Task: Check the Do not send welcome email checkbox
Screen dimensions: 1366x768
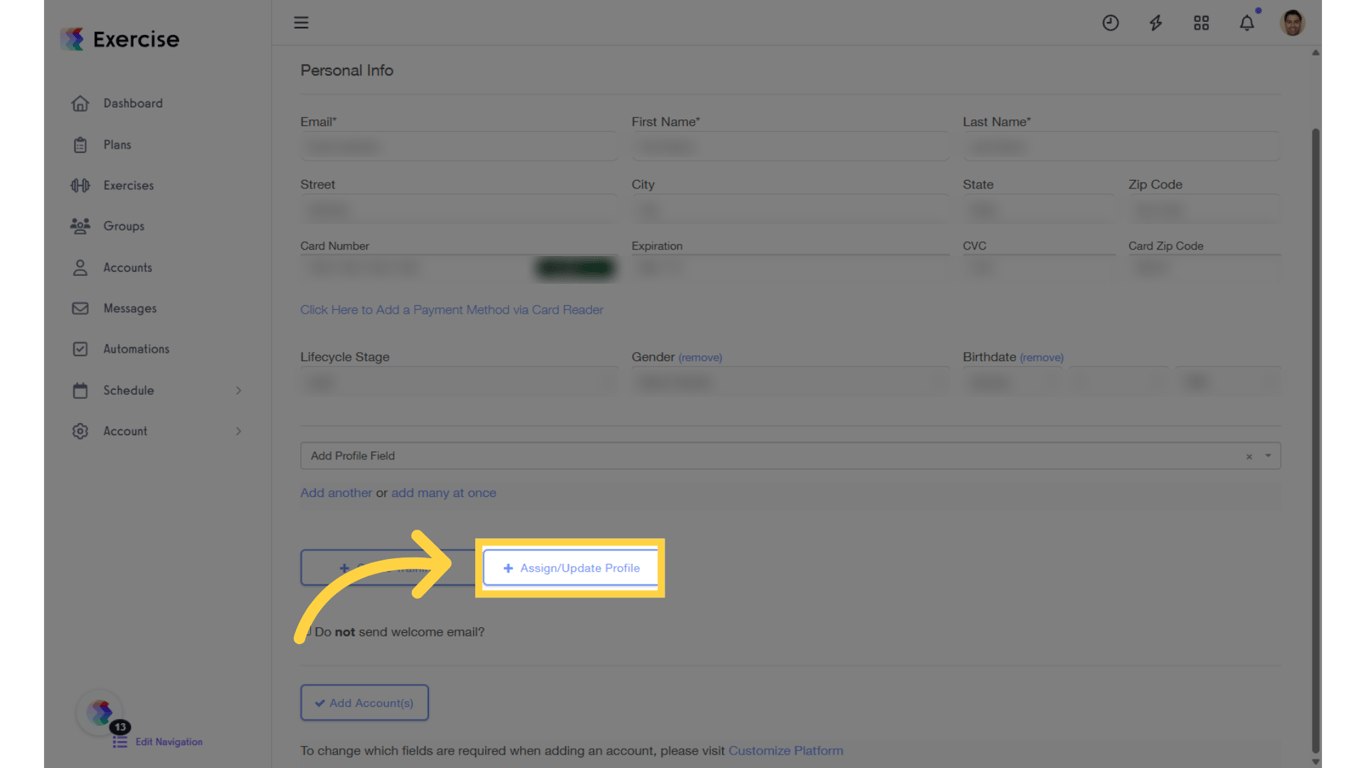Action: [306, 631]
